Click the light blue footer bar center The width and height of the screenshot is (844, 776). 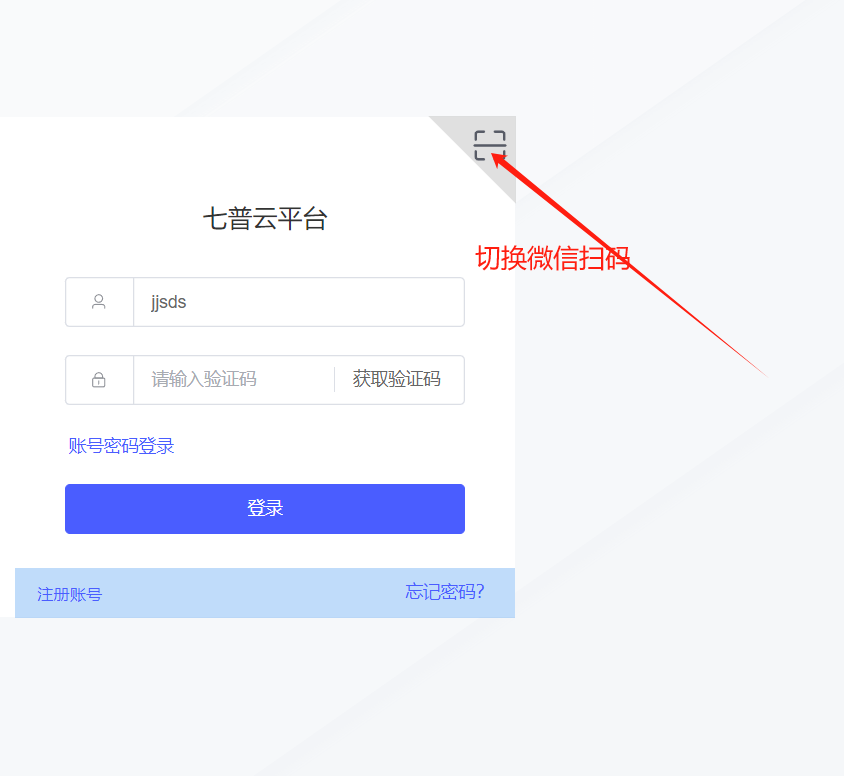(265, 593)
